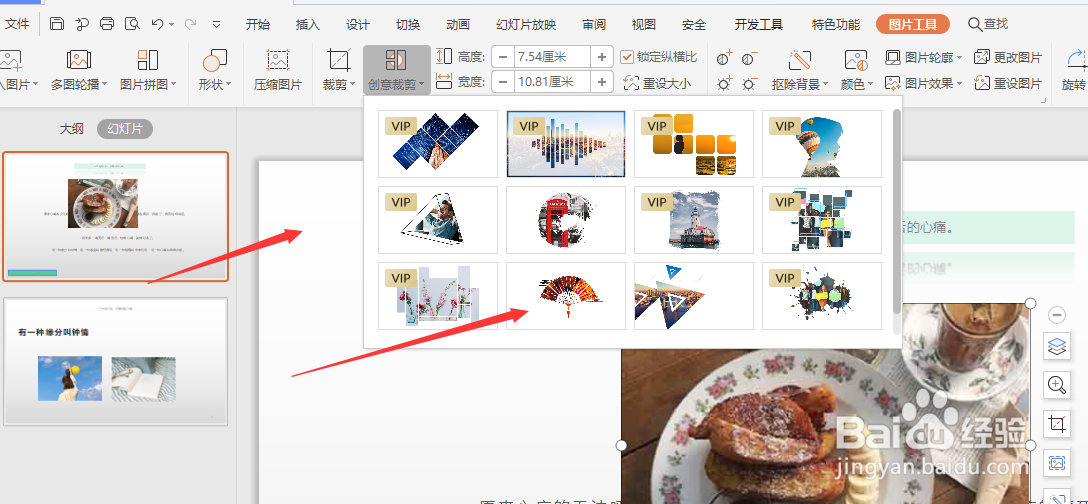Choose the lighthouse brush-edge crop style
The width and height of the screenshot is (1088, 504).
[x=694, y=220]
